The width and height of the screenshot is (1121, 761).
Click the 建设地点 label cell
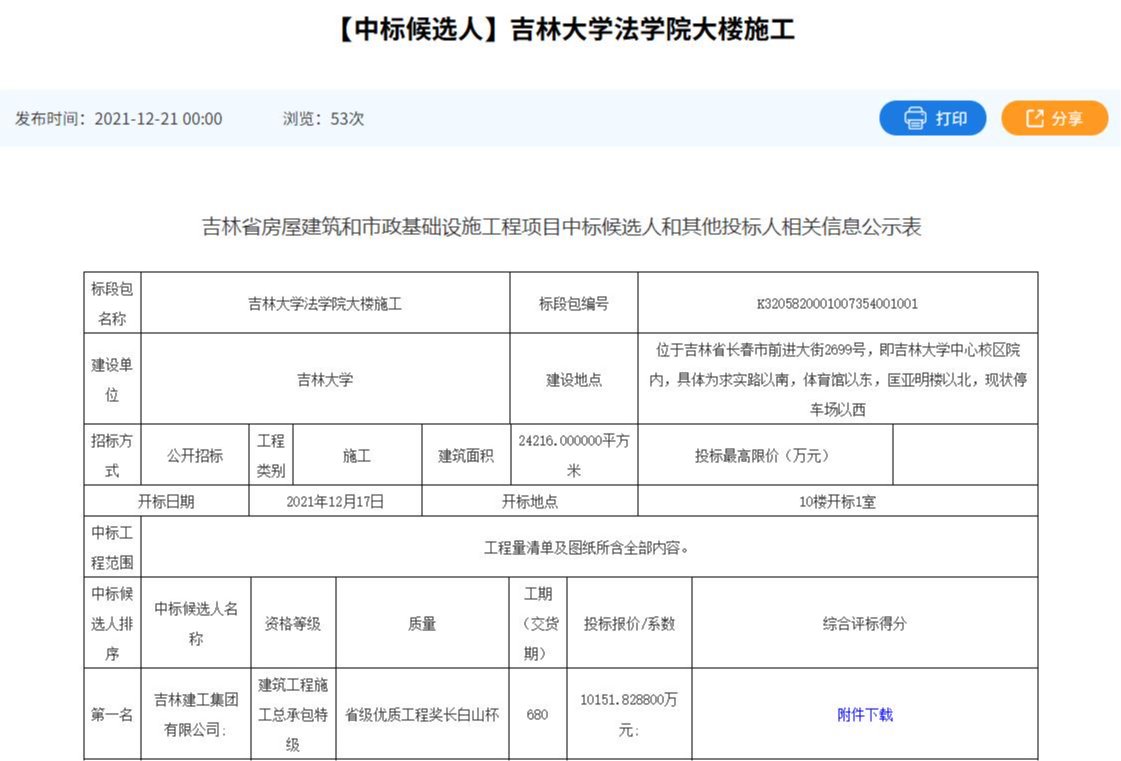pyautogui.click(x=573, y=379)
